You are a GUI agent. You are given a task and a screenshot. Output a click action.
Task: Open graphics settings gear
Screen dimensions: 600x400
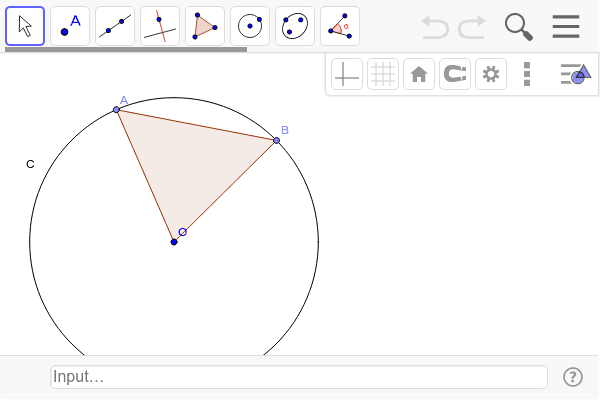tap(491, 74)
